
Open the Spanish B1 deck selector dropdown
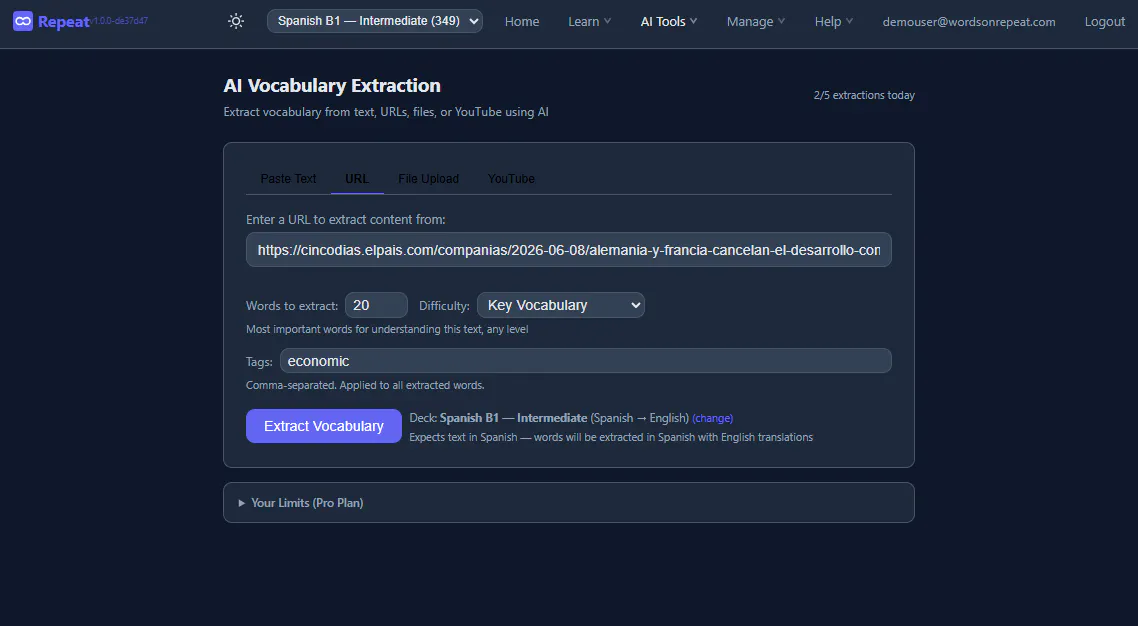[374, 21]
